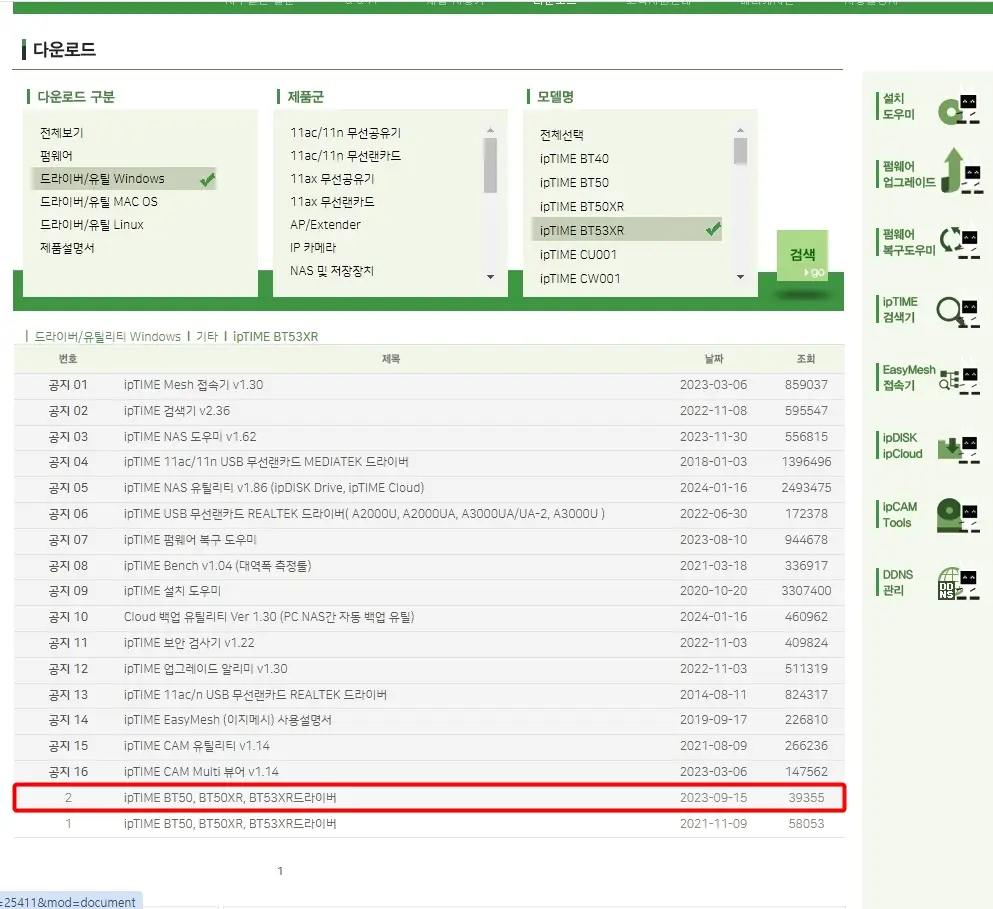Open ipTIME 업그레이드 알리미 v1.30 post
This screenshot has height=909, width=993.
205,669
